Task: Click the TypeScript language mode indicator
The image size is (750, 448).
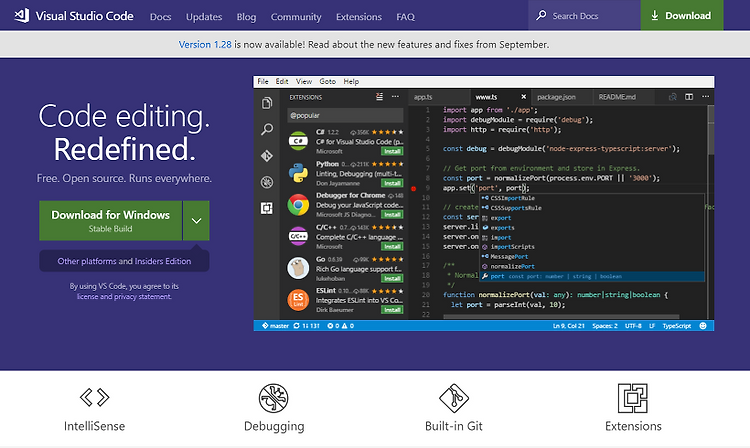Action: click(x=676, y=326)
